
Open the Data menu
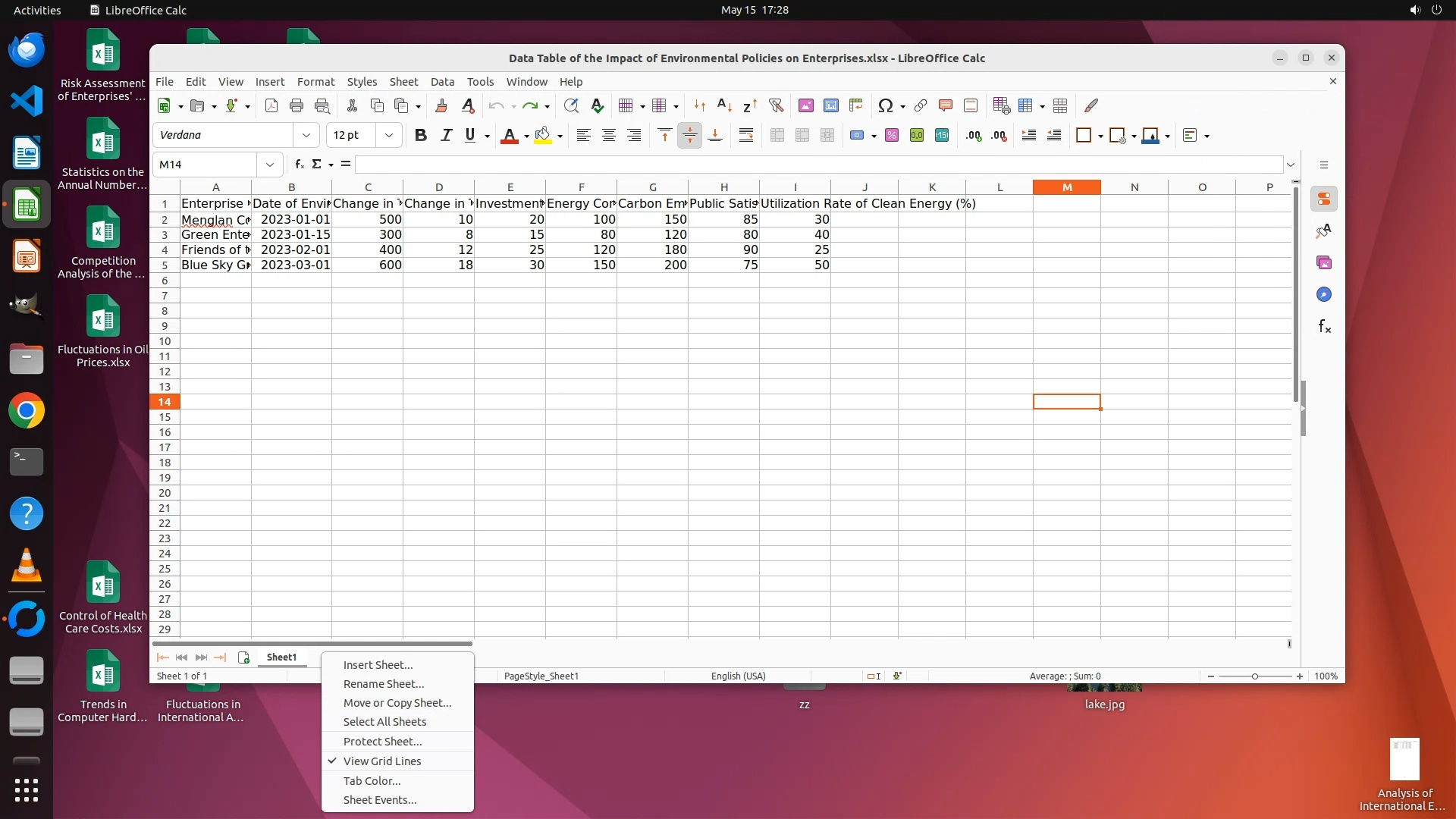(x=442, y=81)
